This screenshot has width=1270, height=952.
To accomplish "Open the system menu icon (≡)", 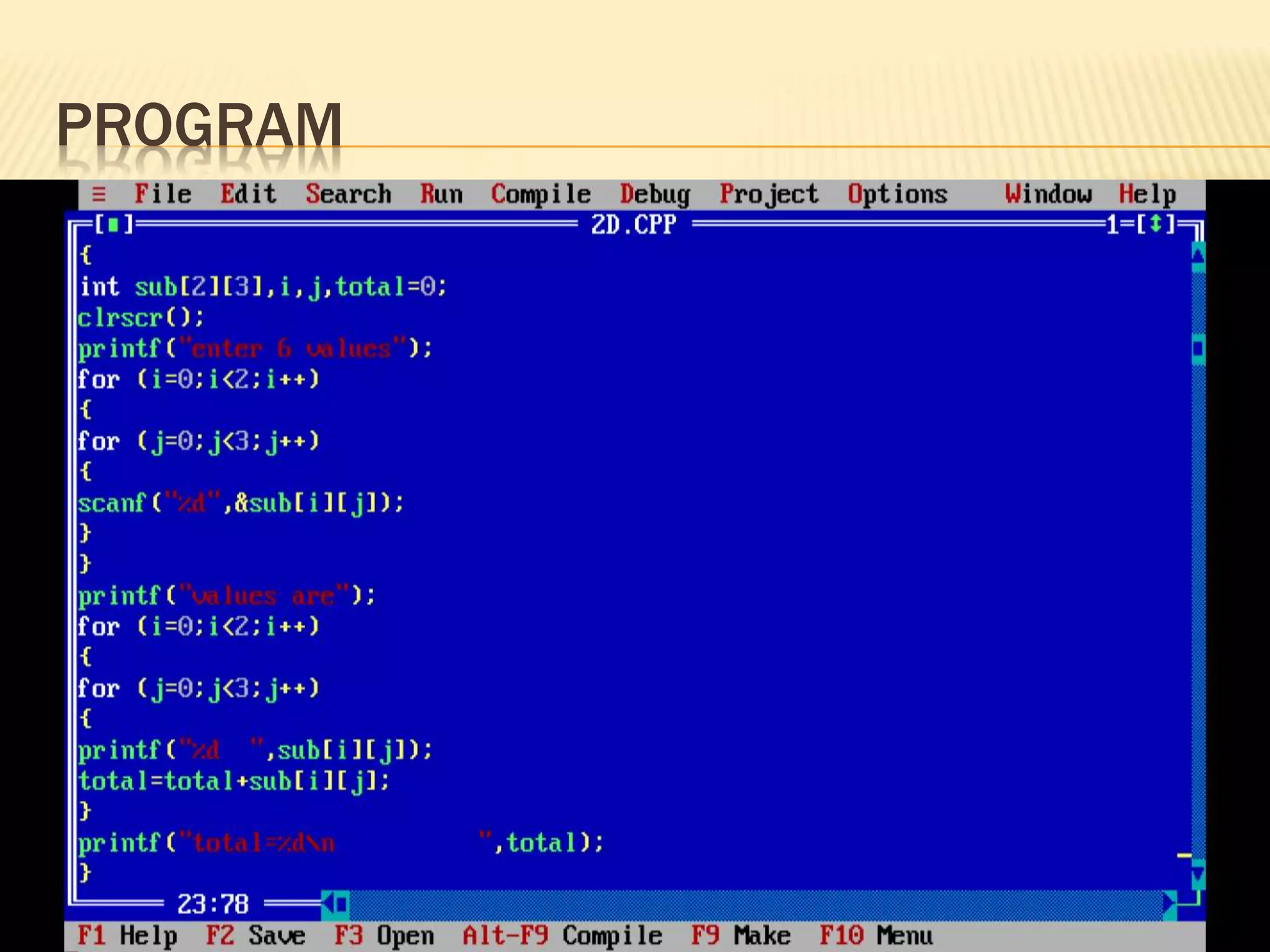I will pos(99,195).
